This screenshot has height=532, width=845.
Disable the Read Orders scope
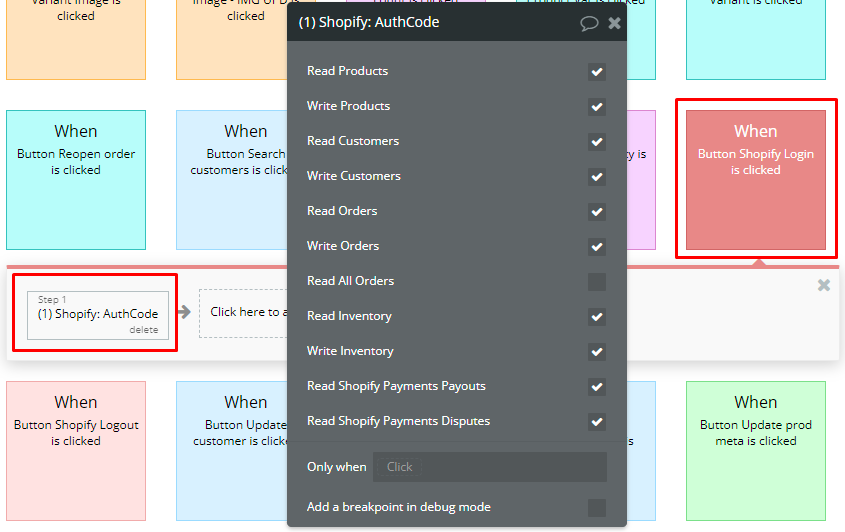pos(597,212)
